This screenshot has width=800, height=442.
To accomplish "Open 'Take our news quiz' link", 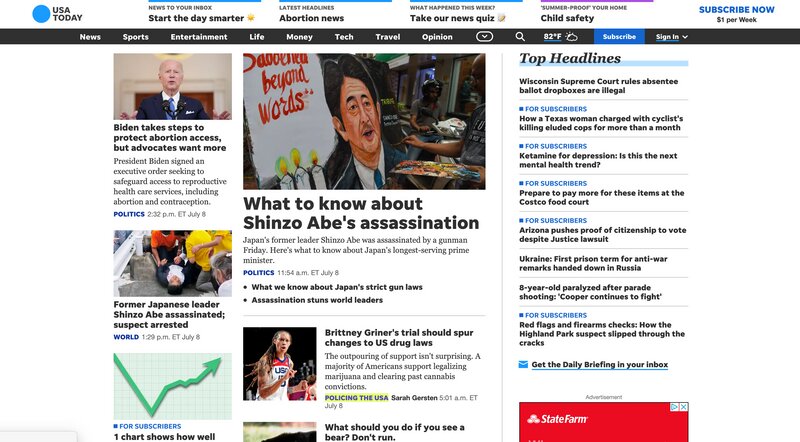I will click(x=458, y=18).
